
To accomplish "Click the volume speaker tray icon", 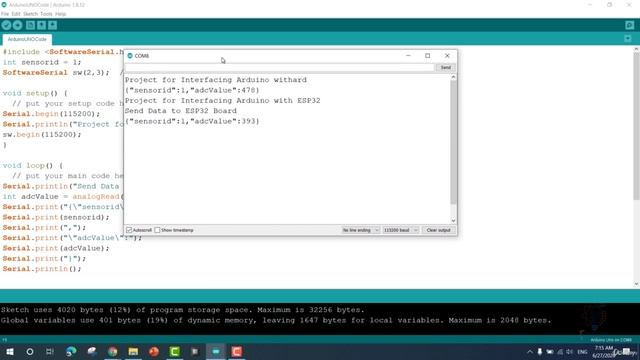I will (x=569, y=352).
